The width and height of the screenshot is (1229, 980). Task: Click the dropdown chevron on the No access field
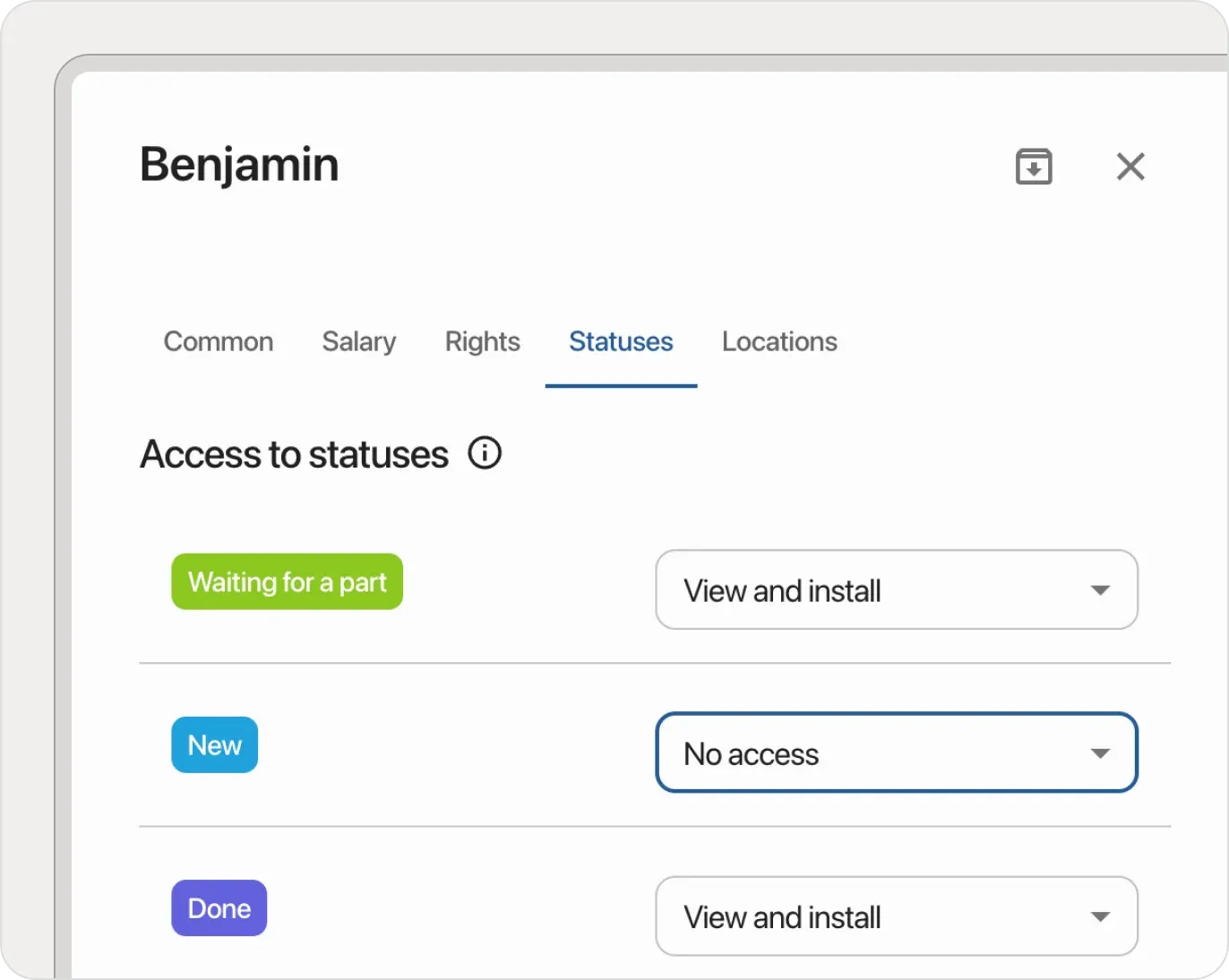[1100, 753]
